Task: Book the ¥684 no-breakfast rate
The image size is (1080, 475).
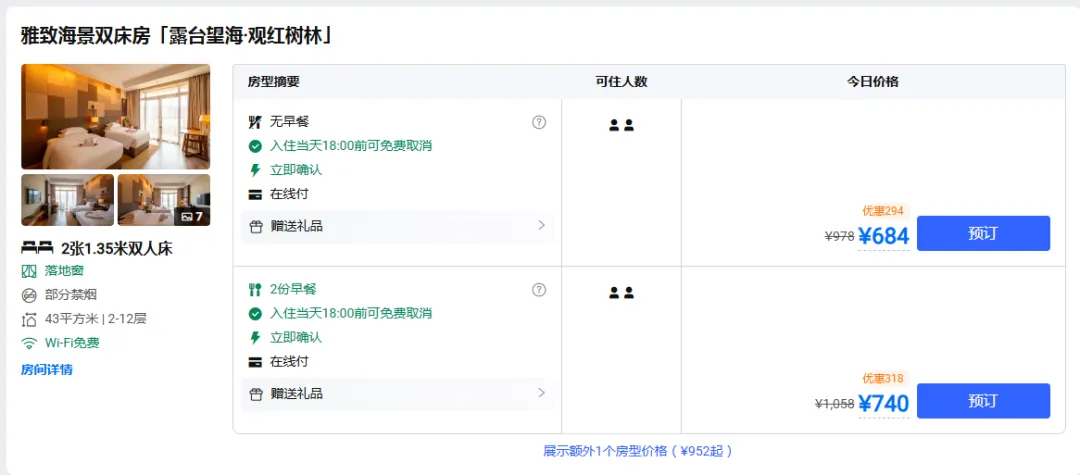Action: click(x=983, y=233)
